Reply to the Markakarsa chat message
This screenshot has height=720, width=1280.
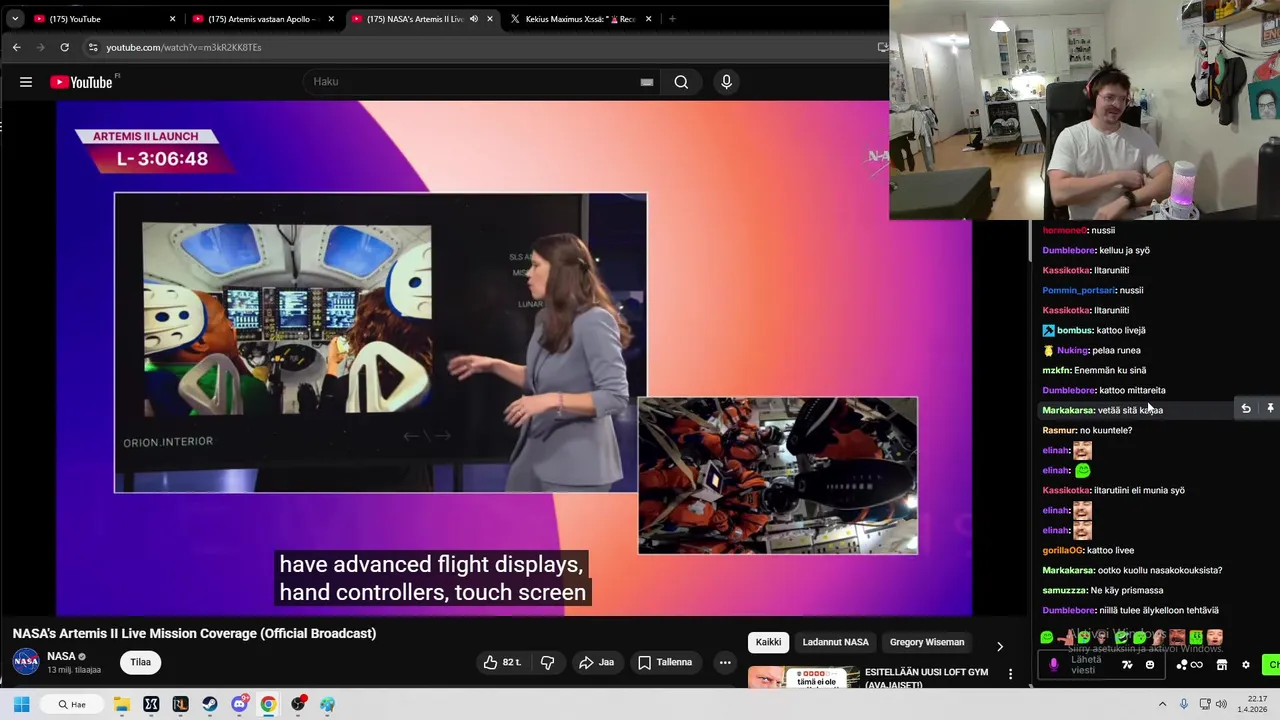click(1246, 409)
